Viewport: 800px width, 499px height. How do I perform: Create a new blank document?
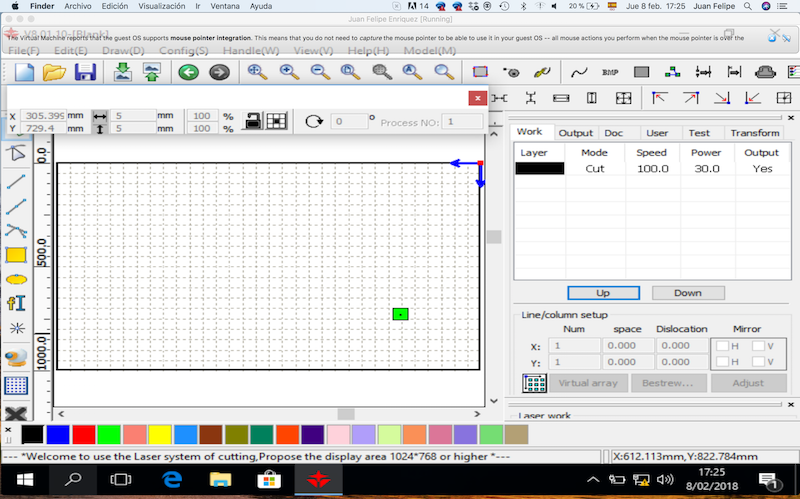24,72
